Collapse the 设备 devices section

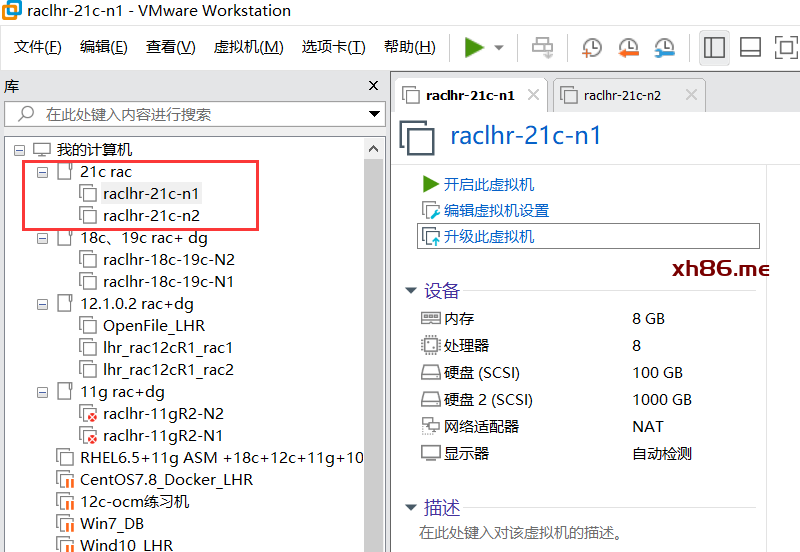pyautogui.click(x=410, y=291)
